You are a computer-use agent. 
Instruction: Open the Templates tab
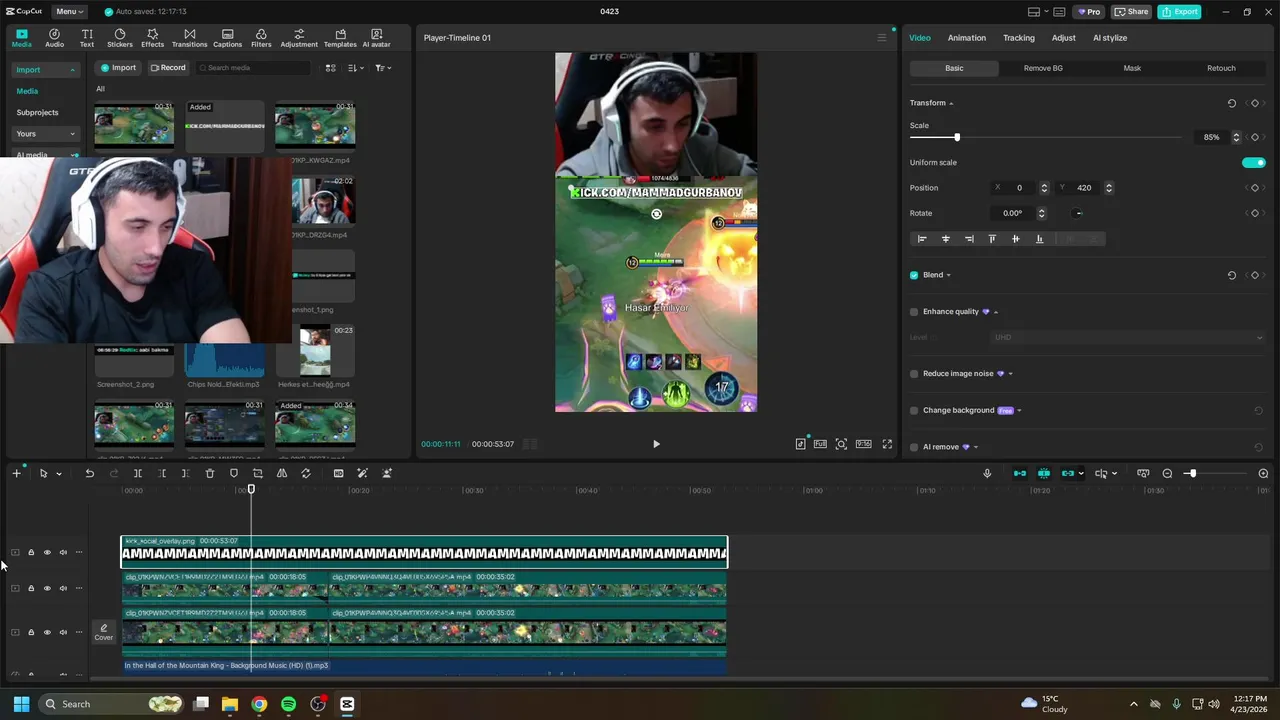click(x=340, y=38)
